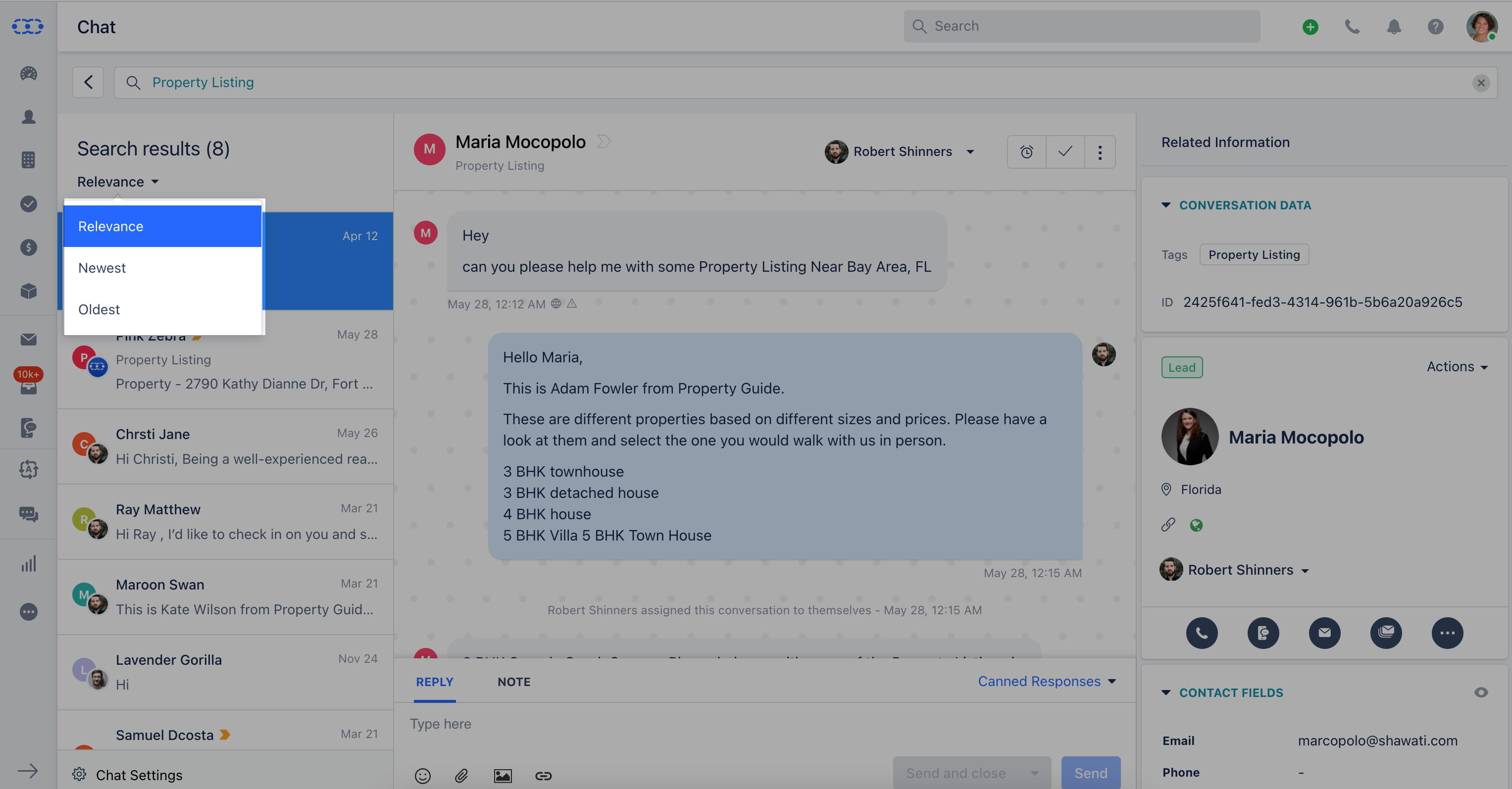Focus the Type here reply box
Image resolution: width=1512 pixels, height=789 pixels.
click(x=764, y=724)
